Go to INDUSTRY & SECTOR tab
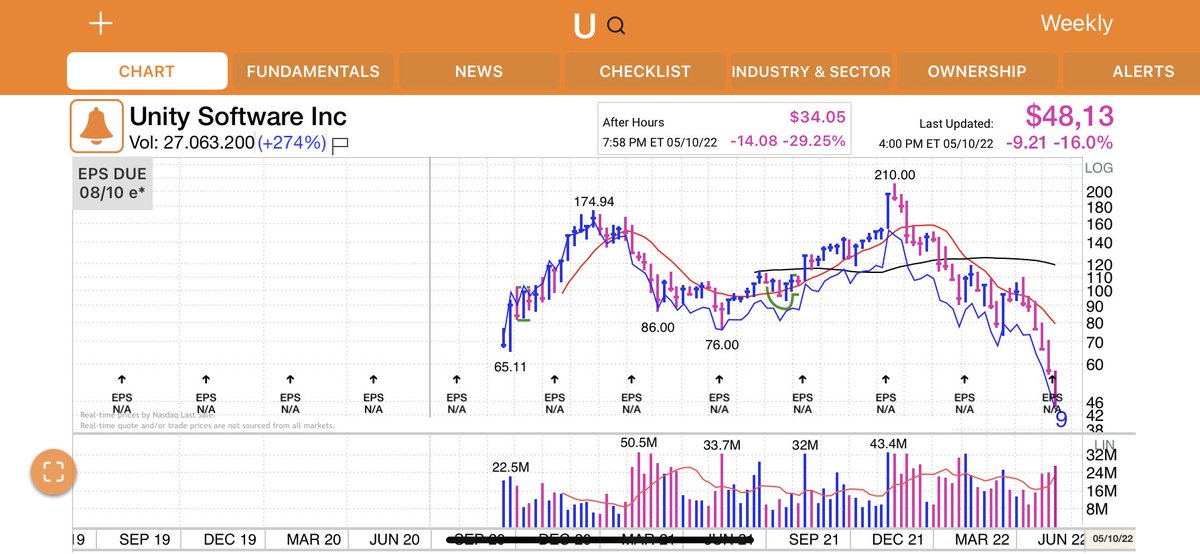The height and width of the screenshot is (554, 1200). point(811,71)
